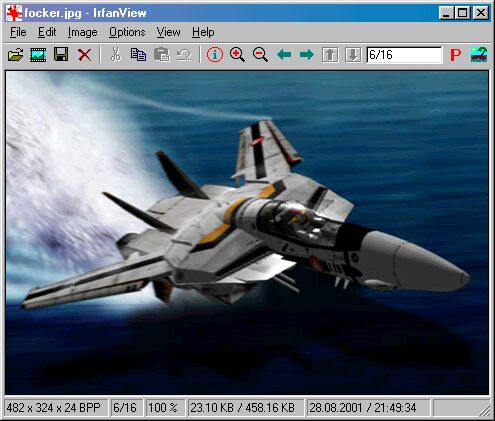Open Properties red P icon
This screenshot has height=421, width=495.
(455, 55)
